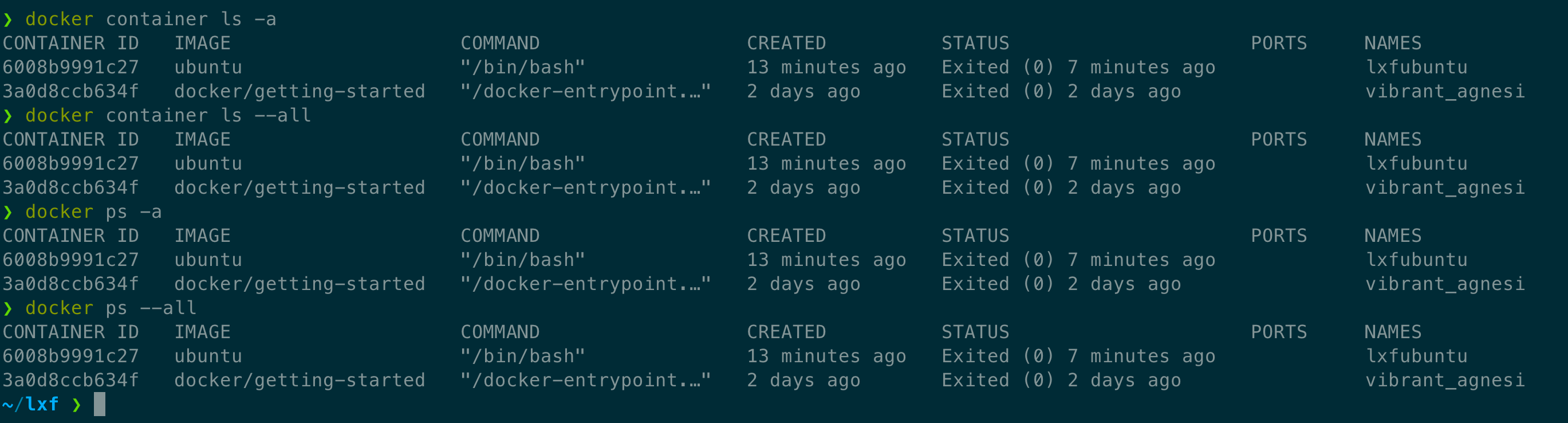Click 'Exited (0) 7 minutes ago' in last listing

pyautogui.click(x=1078, y=356)
